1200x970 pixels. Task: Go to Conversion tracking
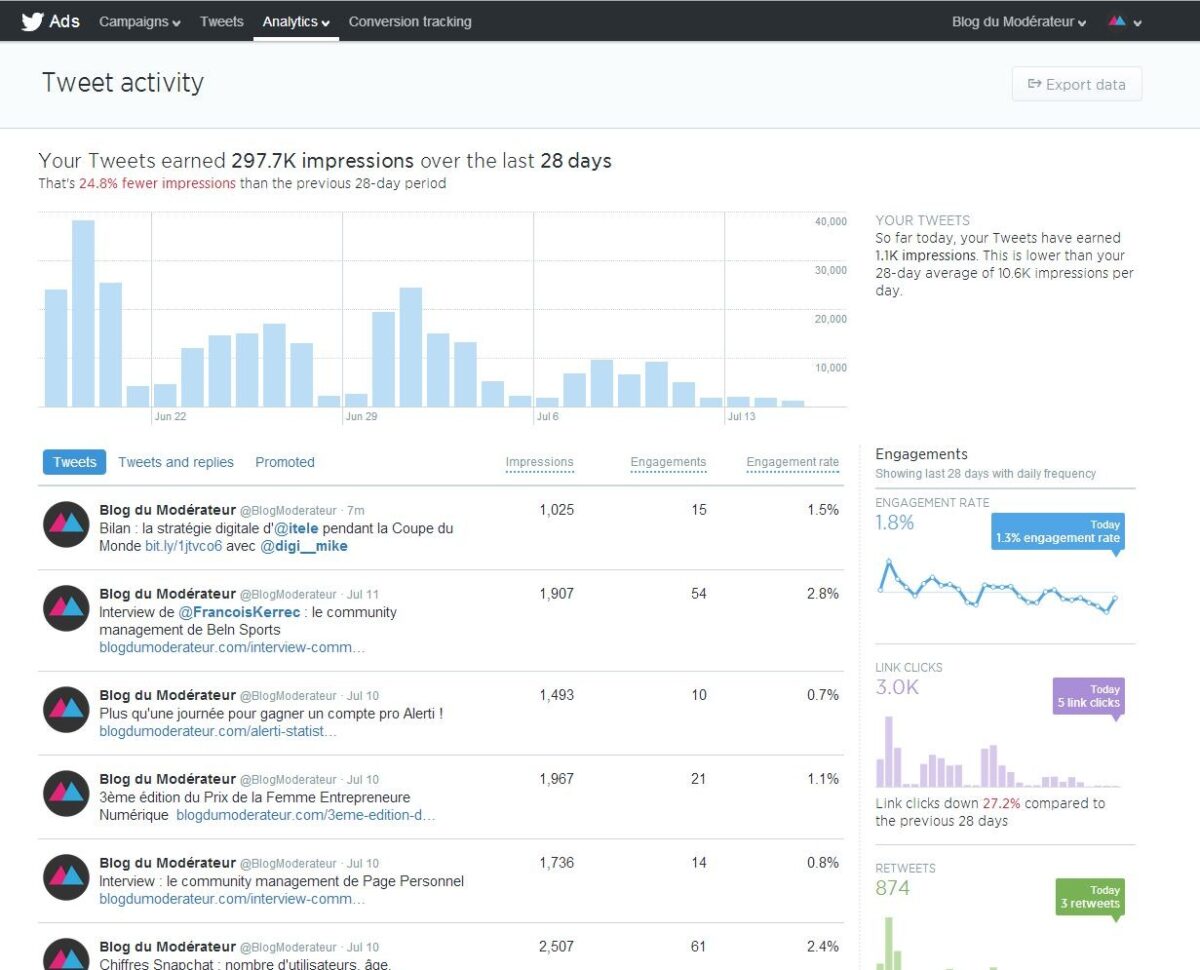pos(410,21)
